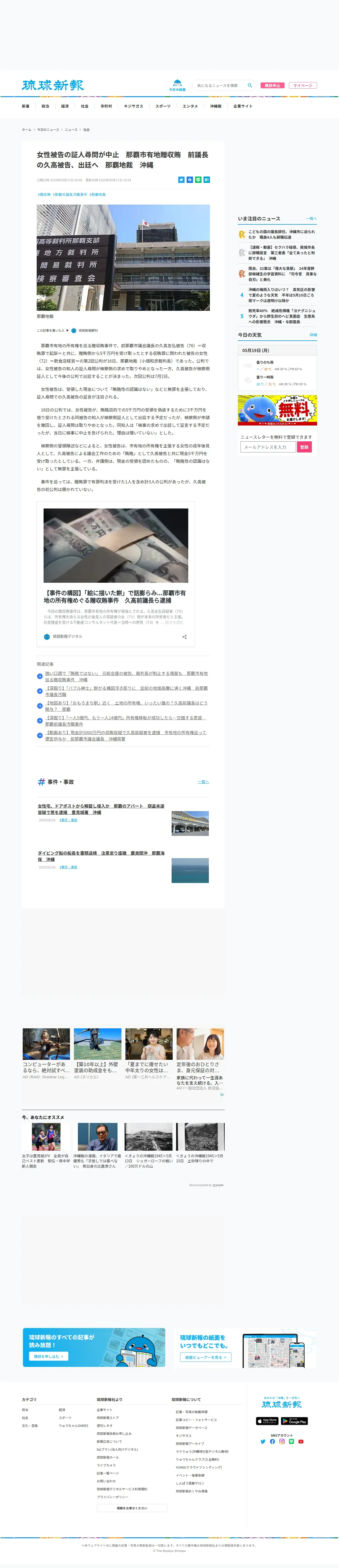Open 【事件の構図】 banknote card image
The height and width of the screenshot is (1568, 339).
[x=116, y=545]
